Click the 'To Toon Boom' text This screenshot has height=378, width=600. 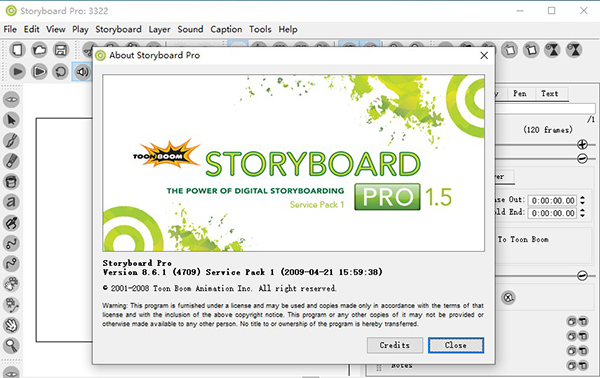[523, 240]
